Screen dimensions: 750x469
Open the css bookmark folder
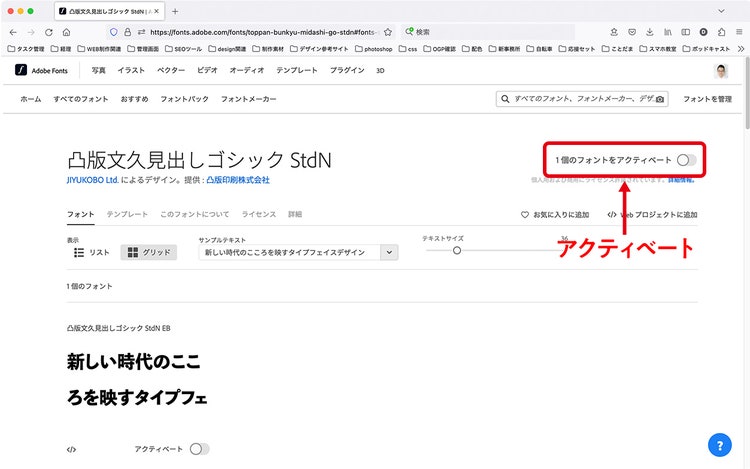(x=408, y=49)
